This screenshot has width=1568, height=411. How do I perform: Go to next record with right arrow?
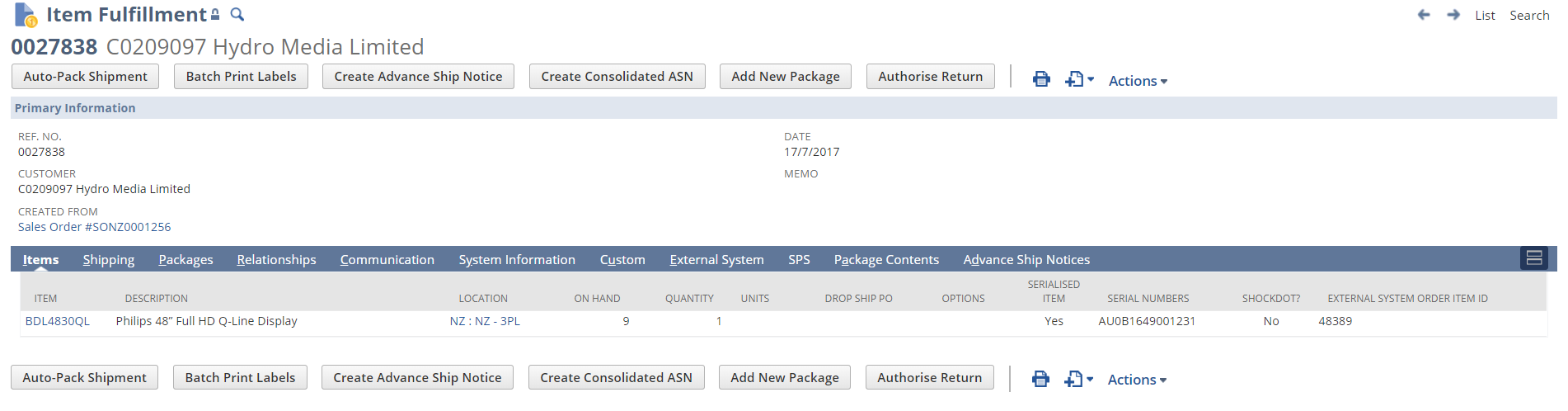point(1453,15)
